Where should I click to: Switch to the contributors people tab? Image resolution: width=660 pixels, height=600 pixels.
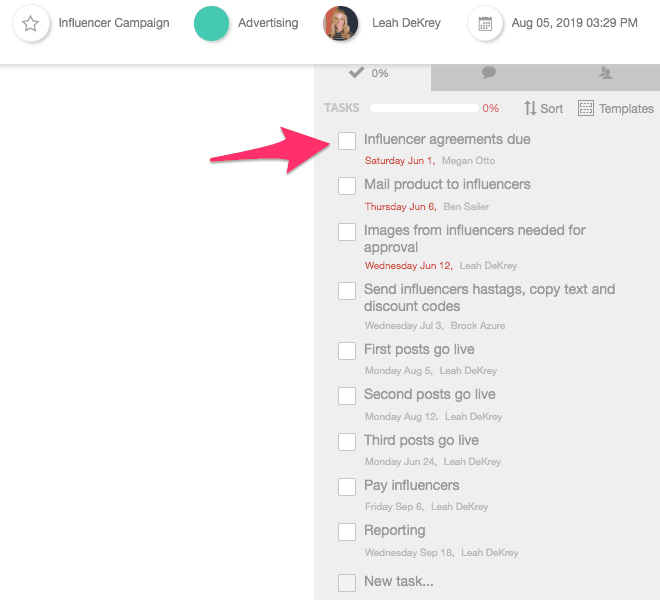605,73
